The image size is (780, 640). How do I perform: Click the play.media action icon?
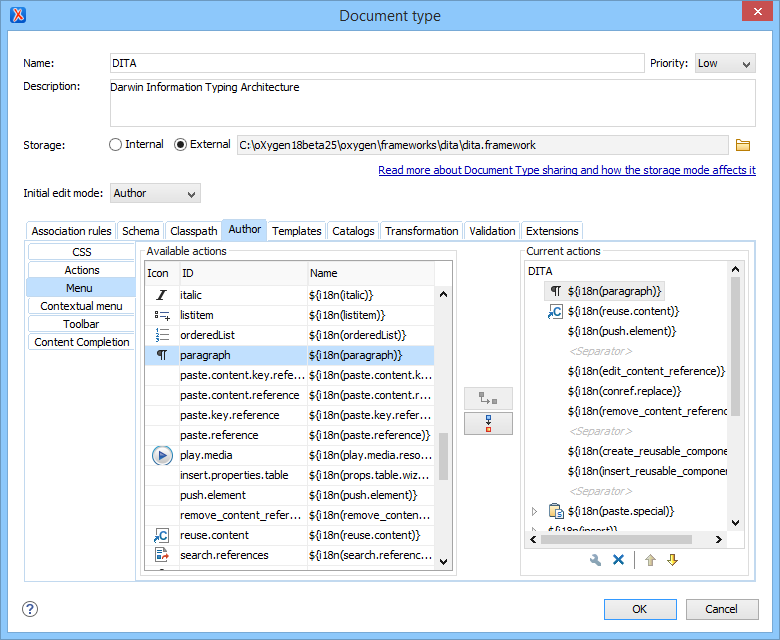coord(162,455)
